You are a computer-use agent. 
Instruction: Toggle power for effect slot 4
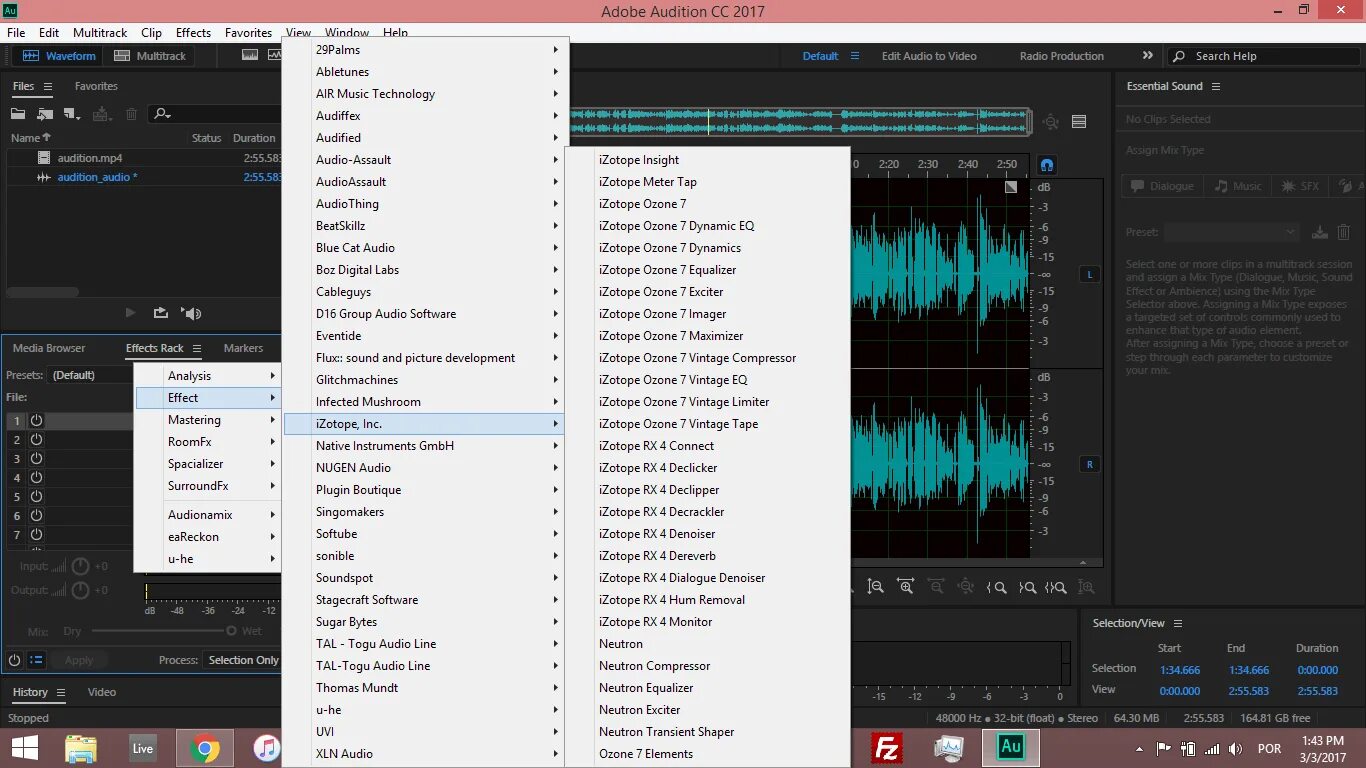36,477
